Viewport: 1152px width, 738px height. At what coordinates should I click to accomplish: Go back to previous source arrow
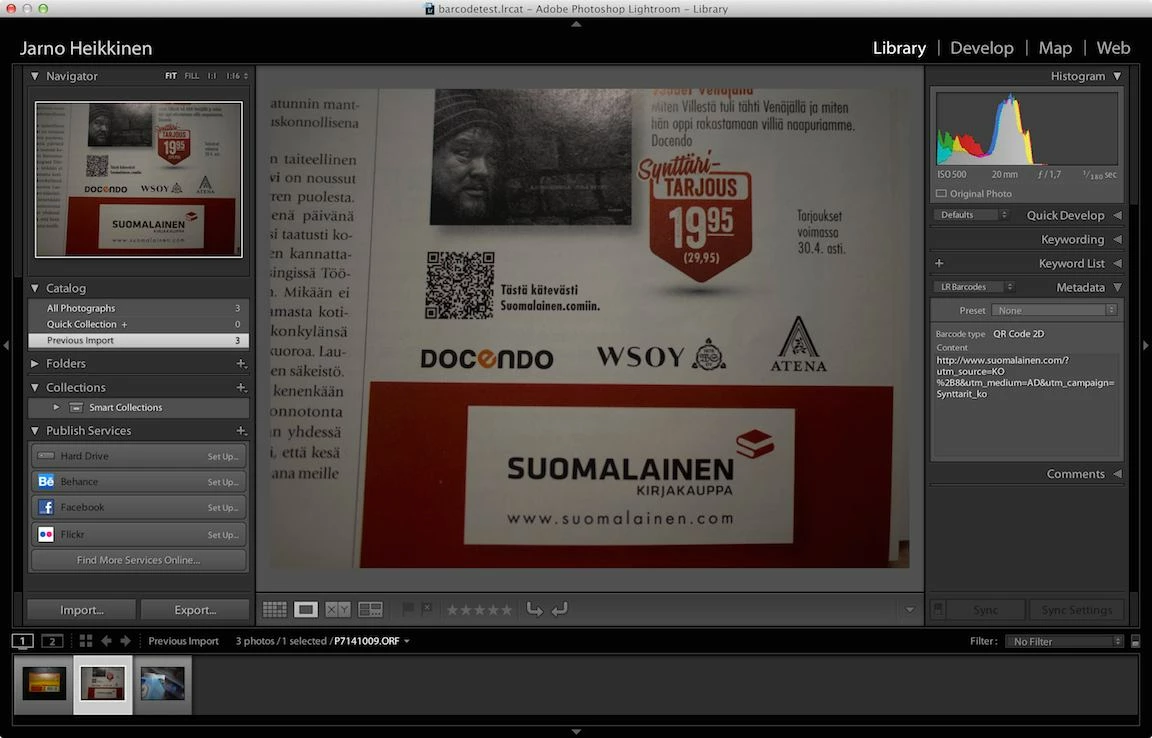tap(107, 641)
